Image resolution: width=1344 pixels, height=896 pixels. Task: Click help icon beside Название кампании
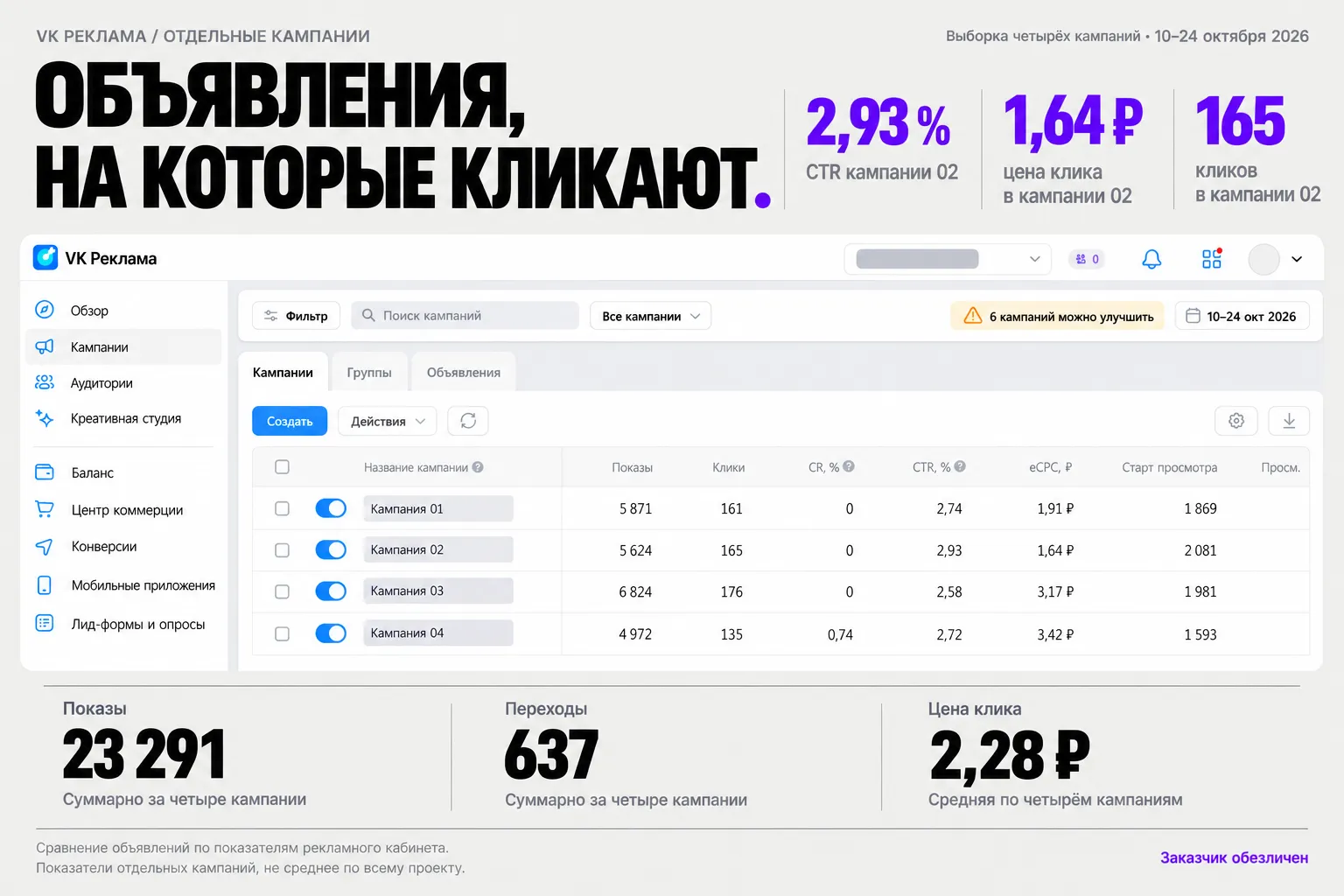click(x=478, y=467)
